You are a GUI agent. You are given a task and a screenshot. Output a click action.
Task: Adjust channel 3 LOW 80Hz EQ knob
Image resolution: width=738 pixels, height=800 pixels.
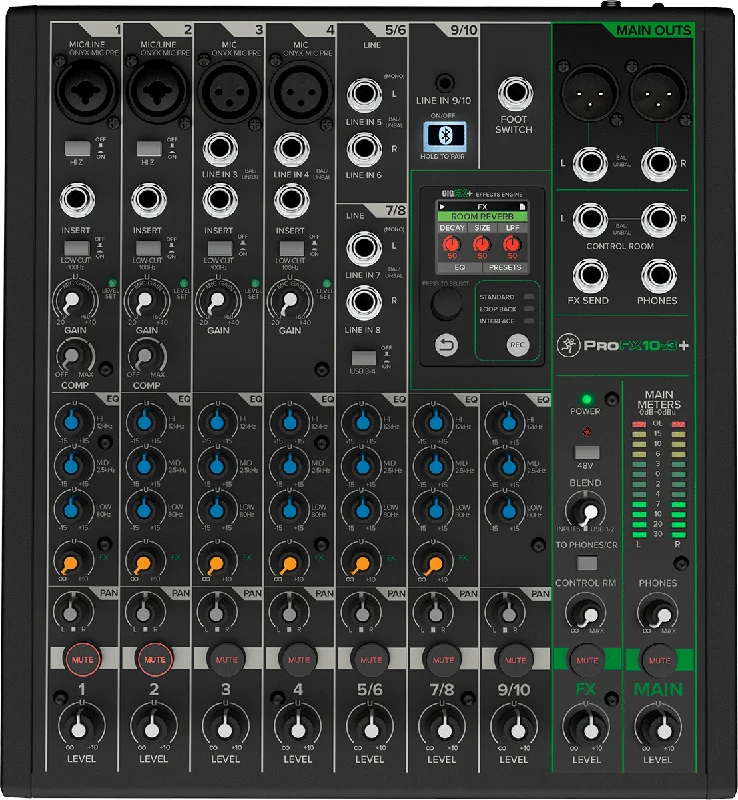217,509
